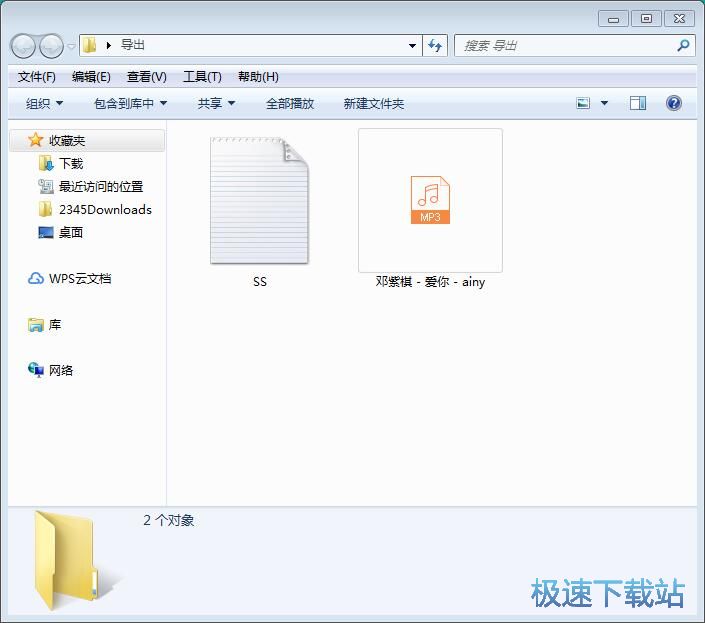Click the change view icon
The image size is (705, 623).
coord(583,103)
